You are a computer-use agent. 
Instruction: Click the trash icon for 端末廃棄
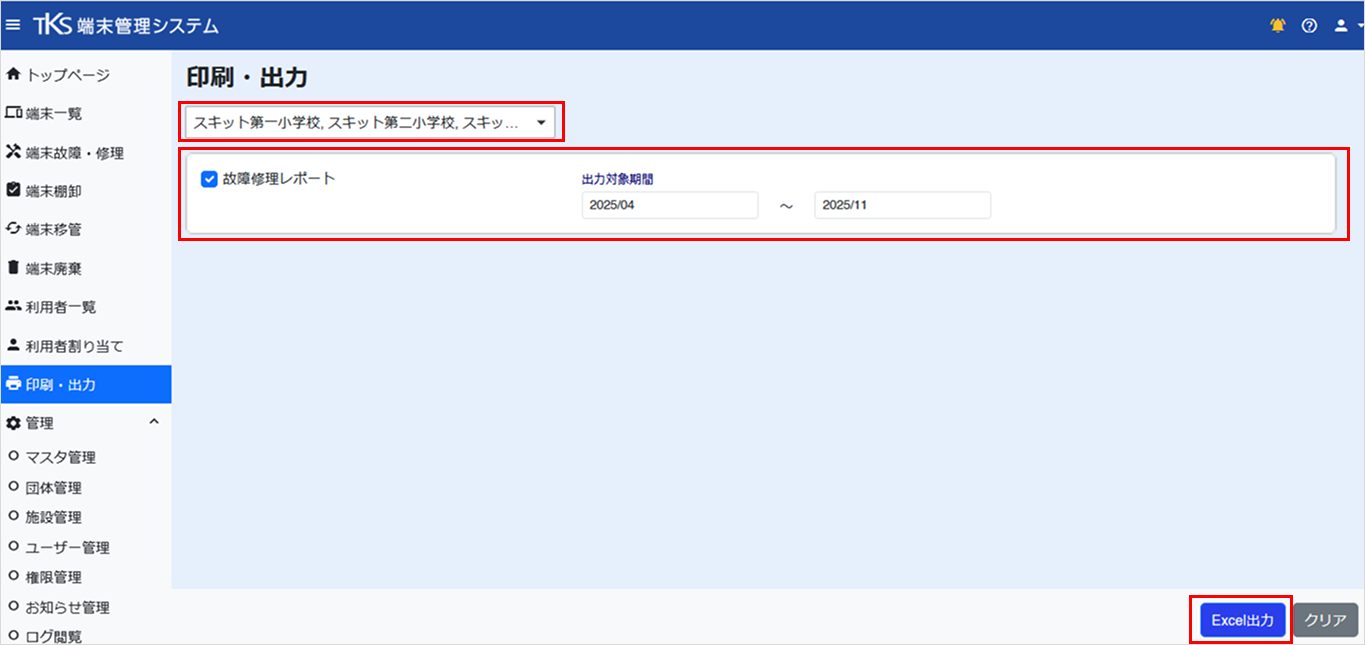pyautogui.click(x=14, y=268)
